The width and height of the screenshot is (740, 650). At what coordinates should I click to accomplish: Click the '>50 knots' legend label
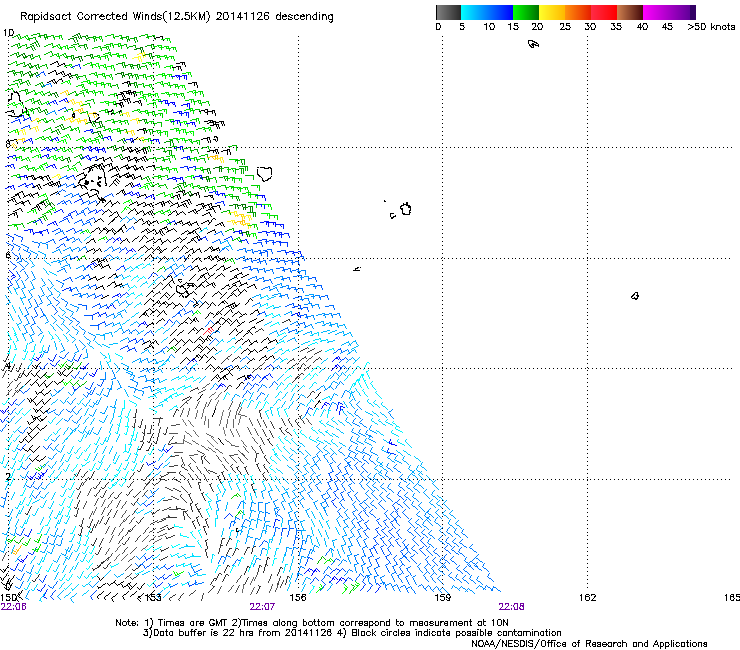click(711, 27)
